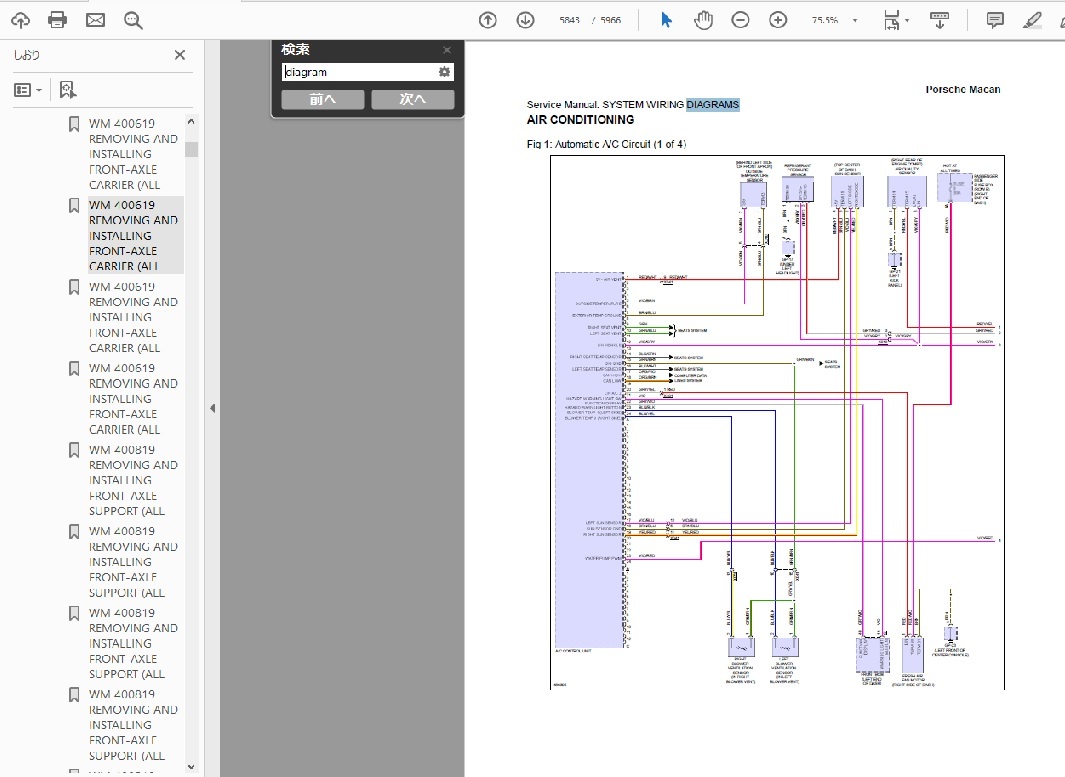Open search settings gear icon
1065x777 pixels.
pyautogui.click(x=444, y=72)
